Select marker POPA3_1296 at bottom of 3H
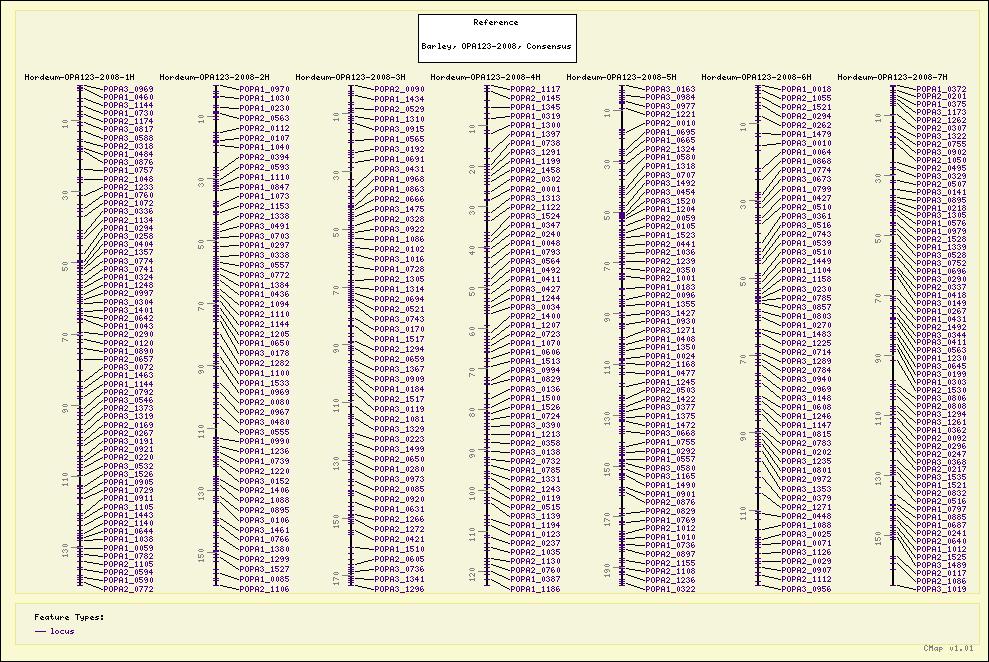The height and width of the screenshot is (662, 989). [400, 590]
